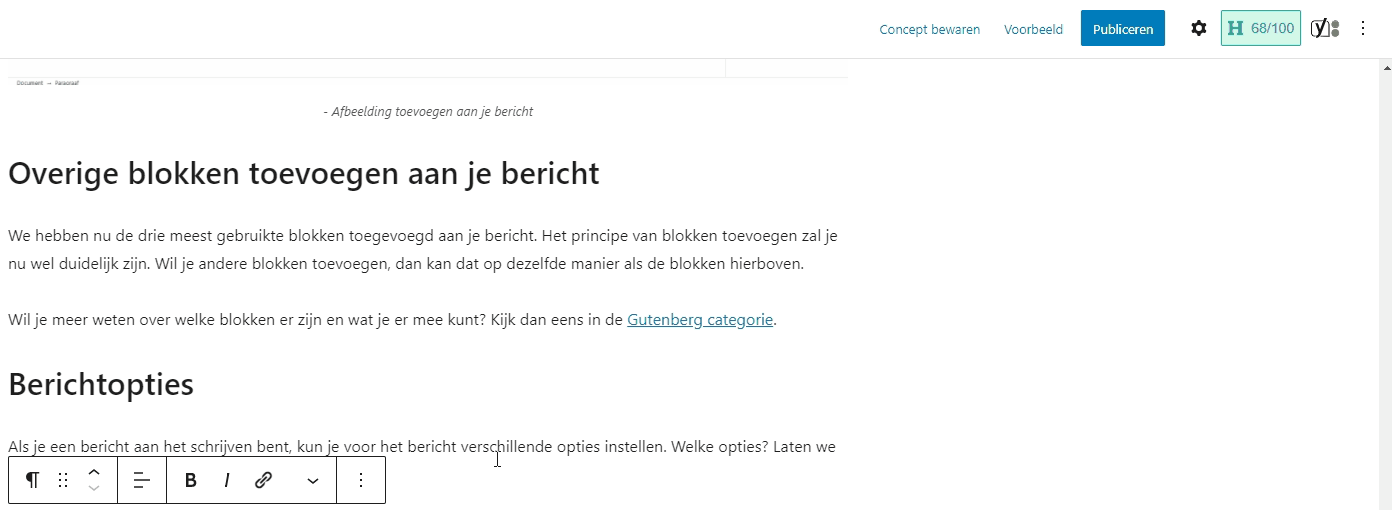The height and width of the screenshot is (510, 1392).
Task: Follow the Gutenberg categorie link
Action: (x=699, y=320)
